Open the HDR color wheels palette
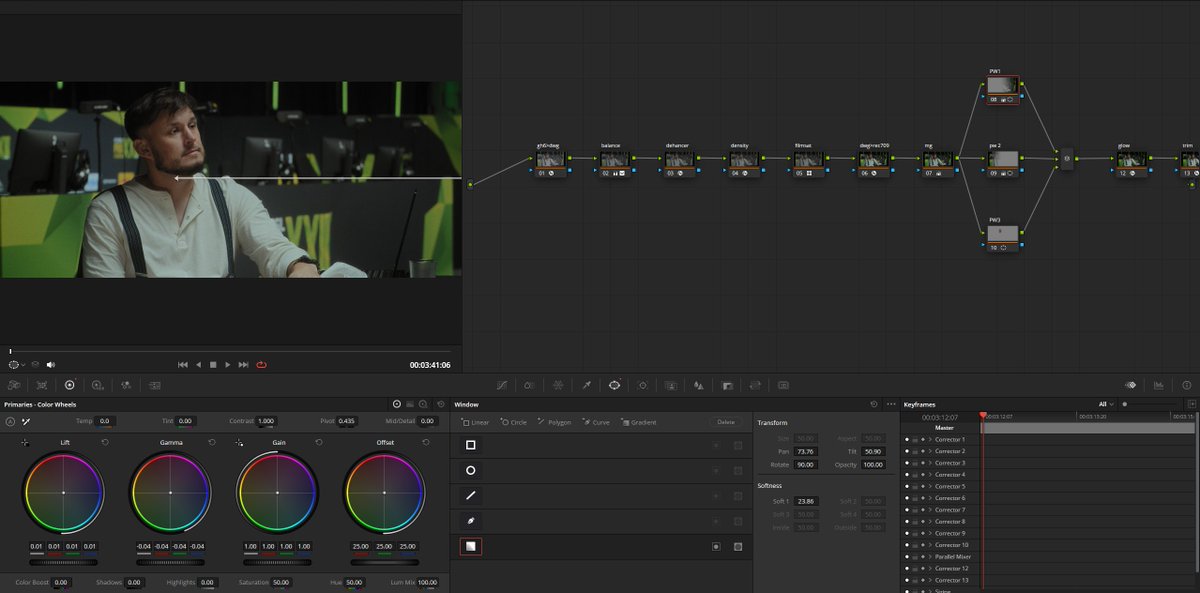This screenshot has width=1200, height=593. pos(98,385)
